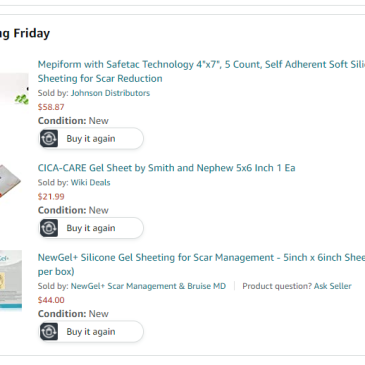Click the $21.99 price

pyautogui.click(x=51, y=197)
